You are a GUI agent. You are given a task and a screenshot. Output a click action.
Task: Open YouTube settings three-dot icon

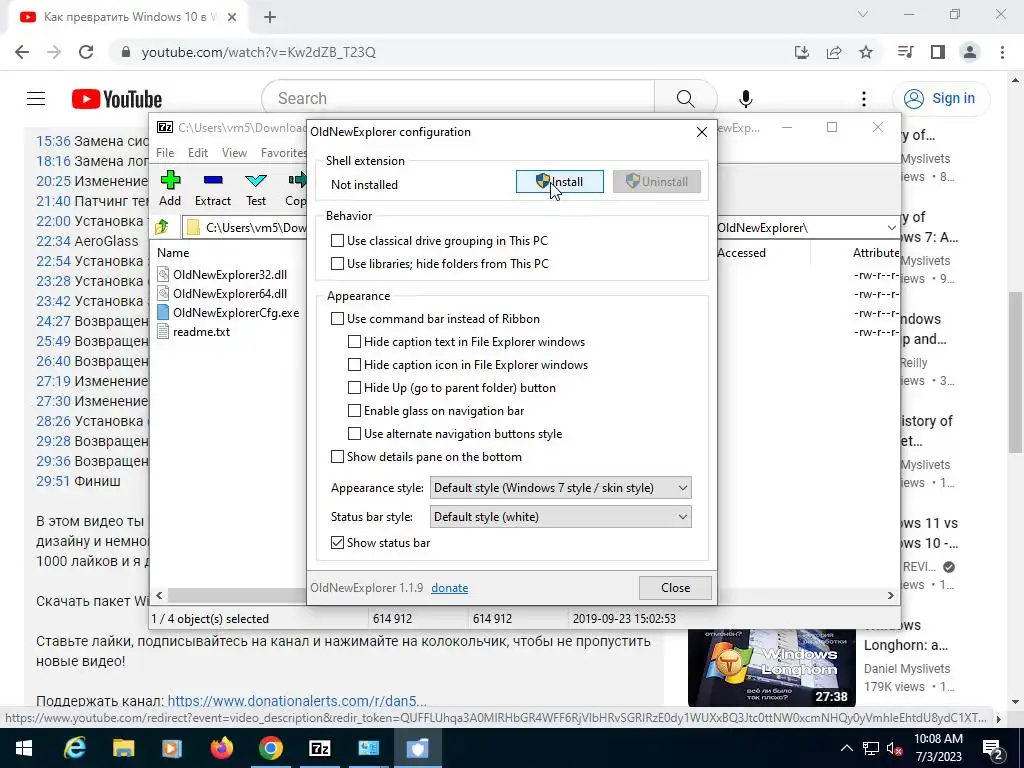coord(864,99)
